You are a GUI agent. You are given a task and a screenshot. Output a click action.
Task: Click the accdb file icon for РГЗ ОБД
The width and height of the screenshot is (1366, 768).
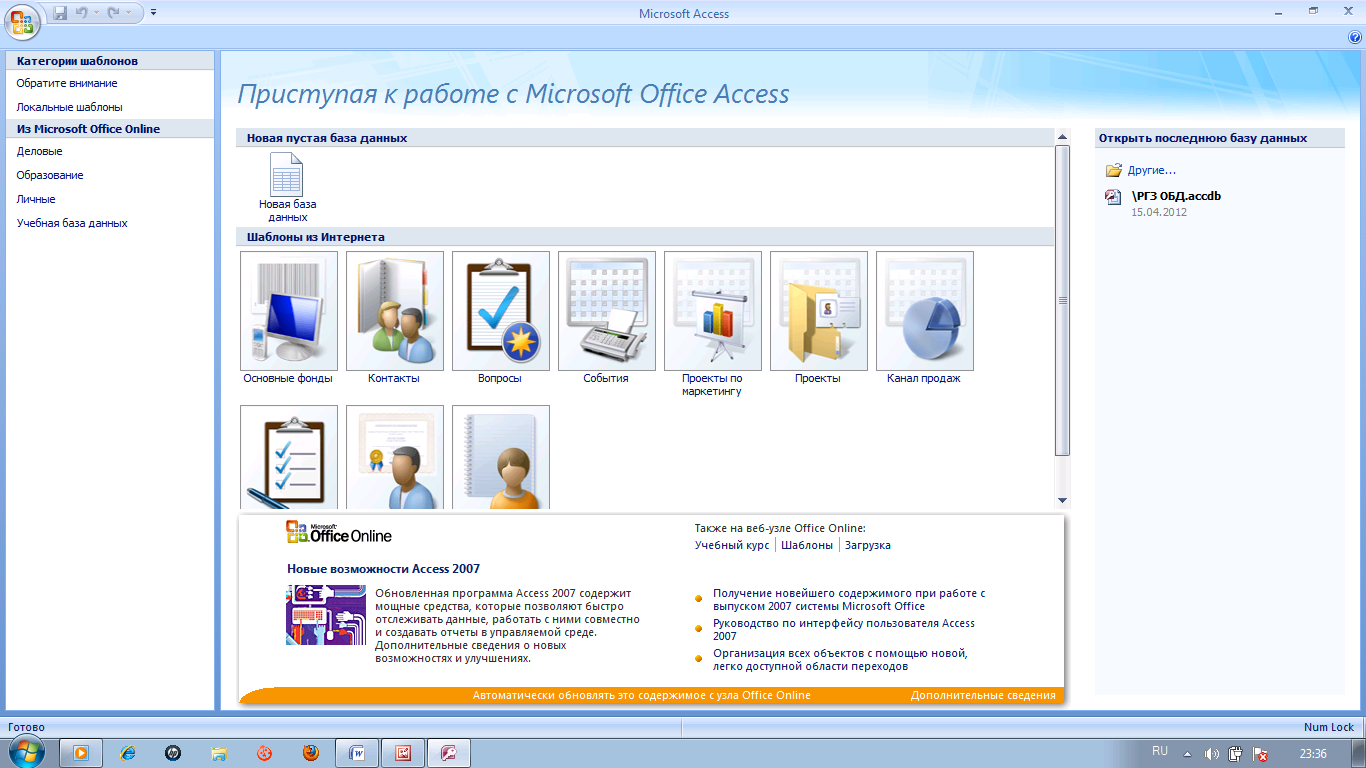pyautogui.click(x=1113, y=197)
